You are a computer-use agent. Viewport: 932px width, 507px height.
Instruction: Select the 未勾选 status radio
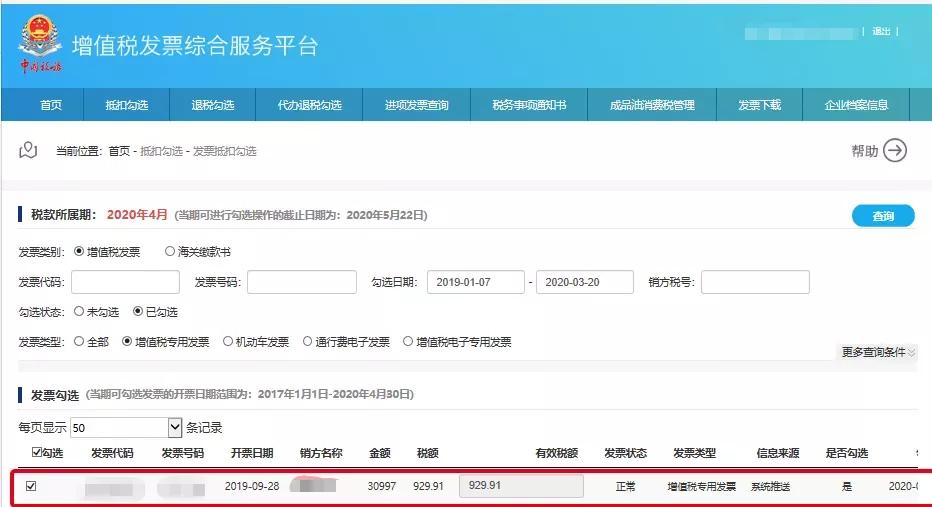point(78,311)
